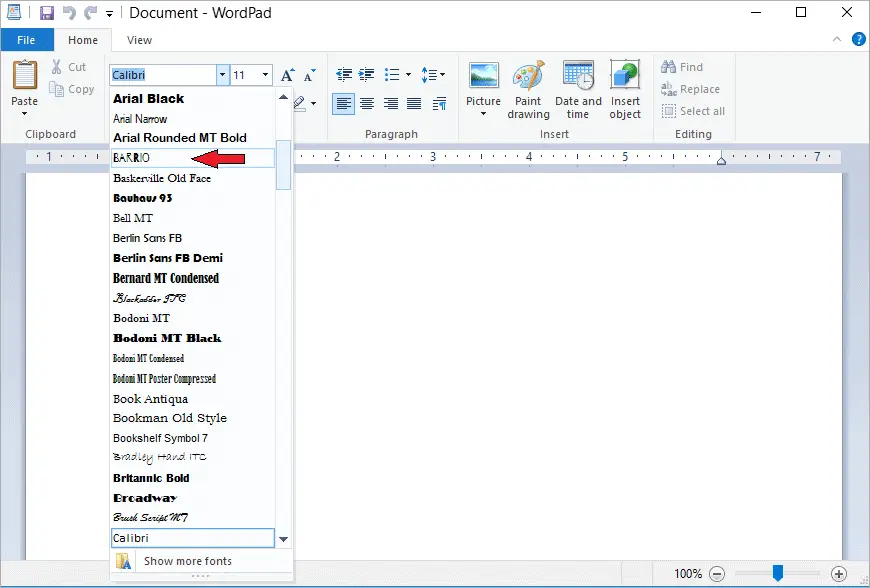Click the Save icon in the title bar

coord(47,12)
